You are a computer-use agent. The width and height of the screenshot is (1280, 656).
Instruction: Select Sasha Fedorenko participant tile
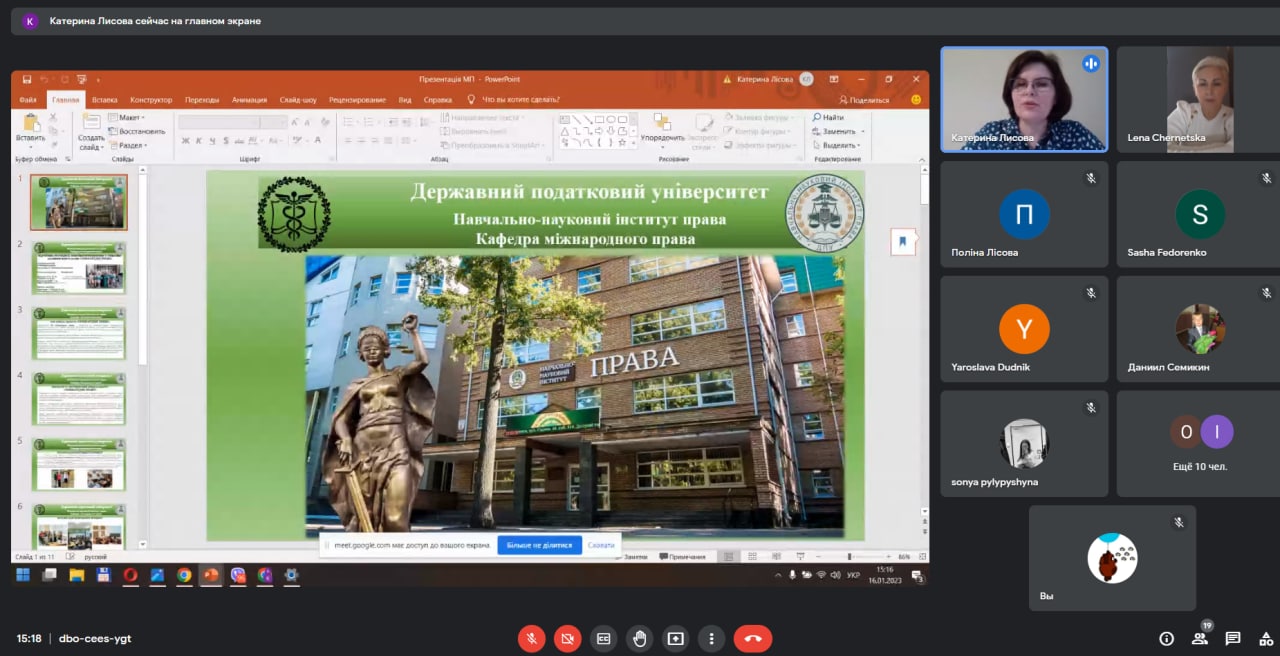point(1199,214)
